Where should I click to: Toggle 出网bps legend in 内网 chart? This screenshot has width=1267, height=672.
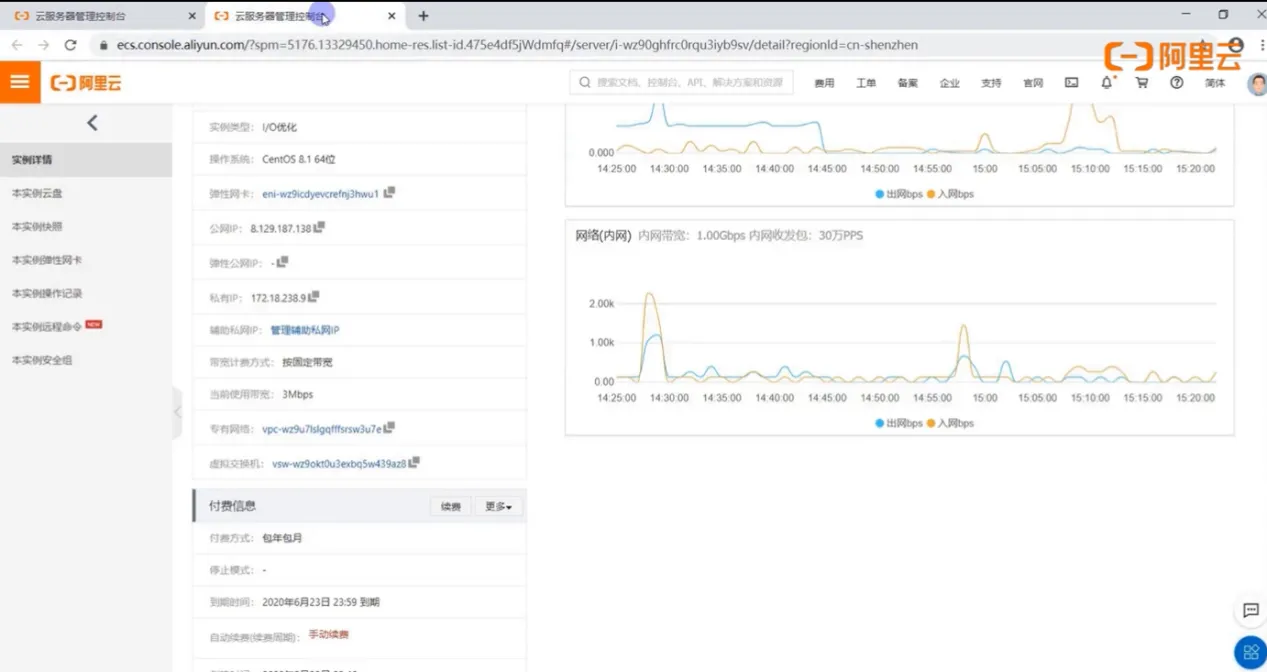898,423
